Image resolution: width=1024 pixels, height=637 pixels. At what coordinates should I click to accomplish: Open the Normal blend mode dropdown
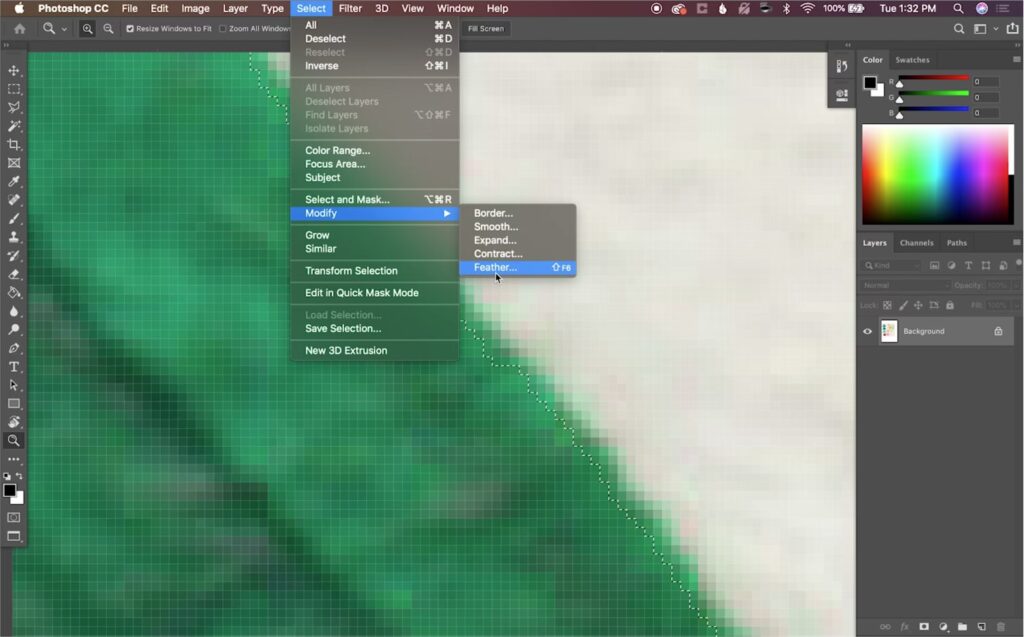[903, 285]
